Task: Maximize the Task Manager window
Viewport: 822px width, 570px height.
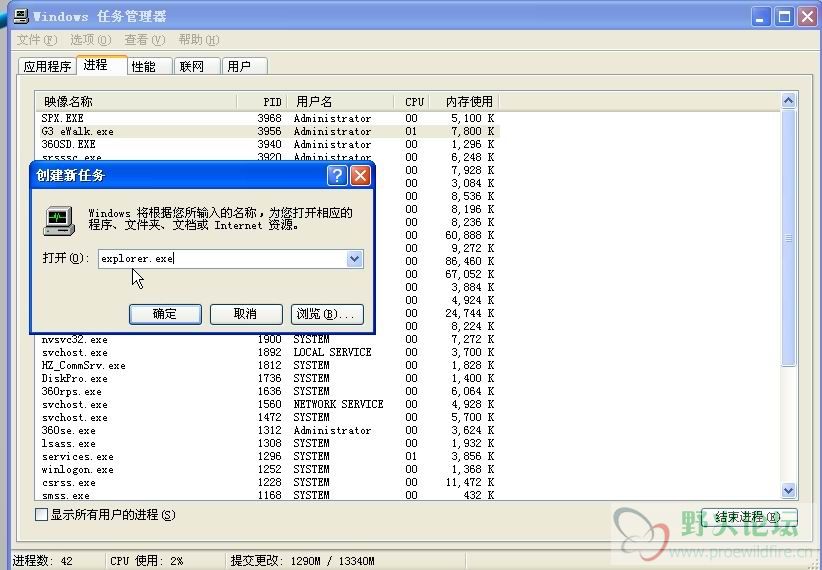Action: pyautogui.click(x=784, y=17)
